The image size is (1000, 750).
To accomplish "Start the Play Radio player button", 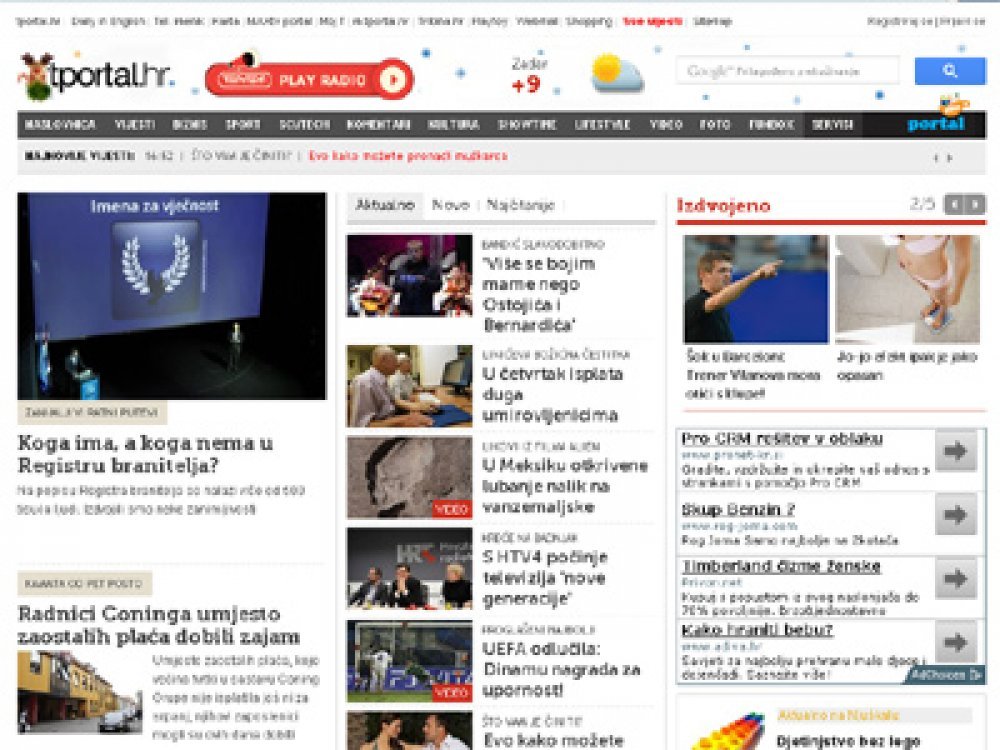I will pyautogui.click(x=309, y=78).
